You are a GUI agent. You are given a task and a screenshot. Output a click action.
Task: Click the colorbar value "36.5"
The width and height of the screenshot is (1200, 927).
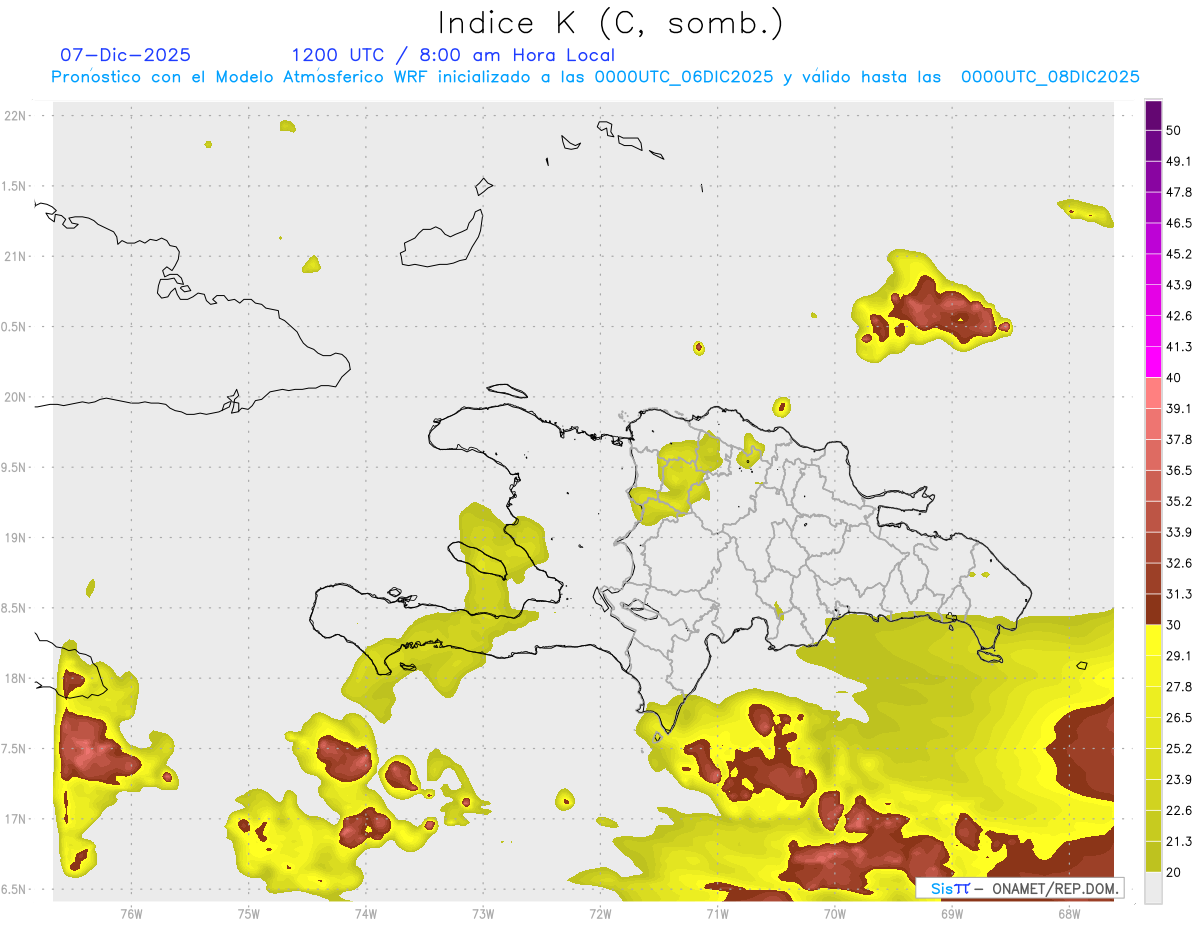(x=1179, y=470)
